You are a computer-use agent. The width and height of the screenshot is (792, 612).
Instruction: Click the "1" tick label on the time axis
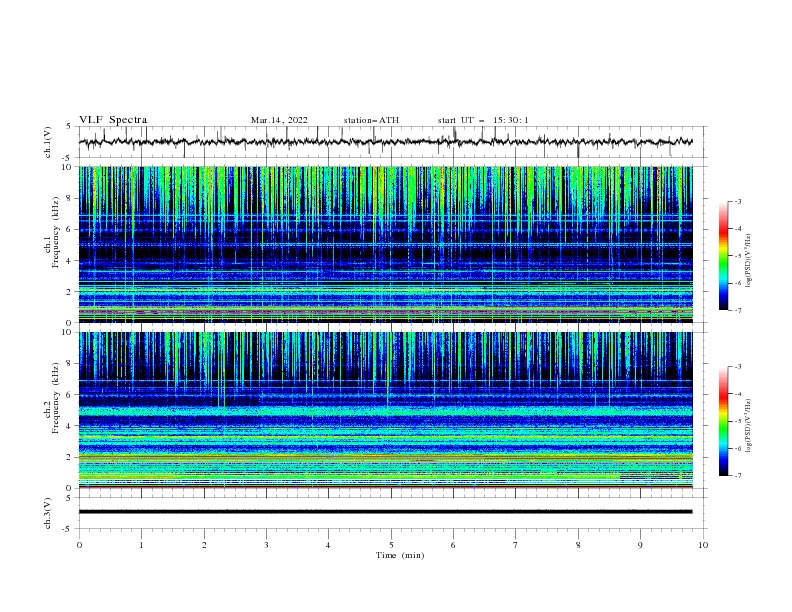(x=141, y=545)
